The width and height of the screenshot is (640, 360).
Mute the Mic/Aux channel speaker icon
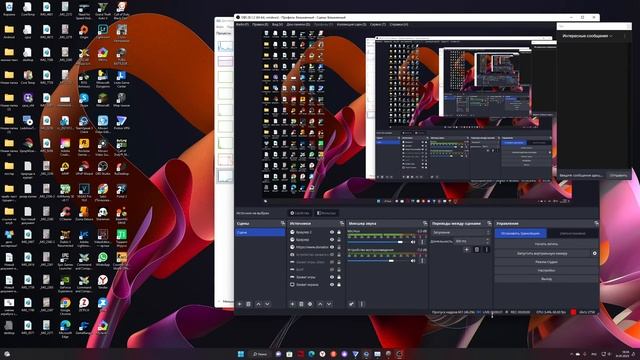413,242
